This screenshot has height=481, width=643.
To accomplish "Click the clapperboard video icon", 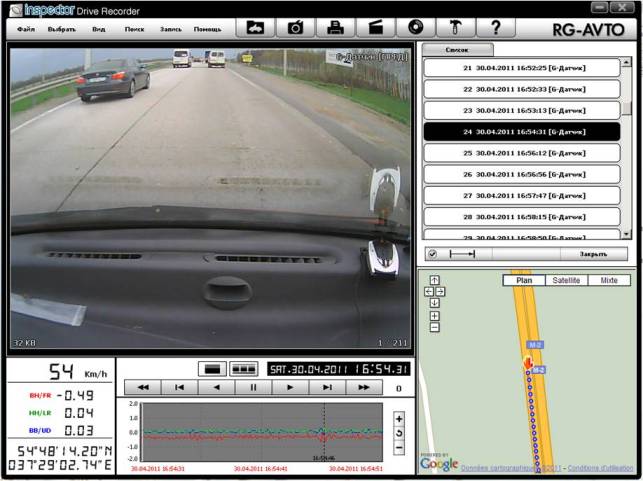I will 376,28.
